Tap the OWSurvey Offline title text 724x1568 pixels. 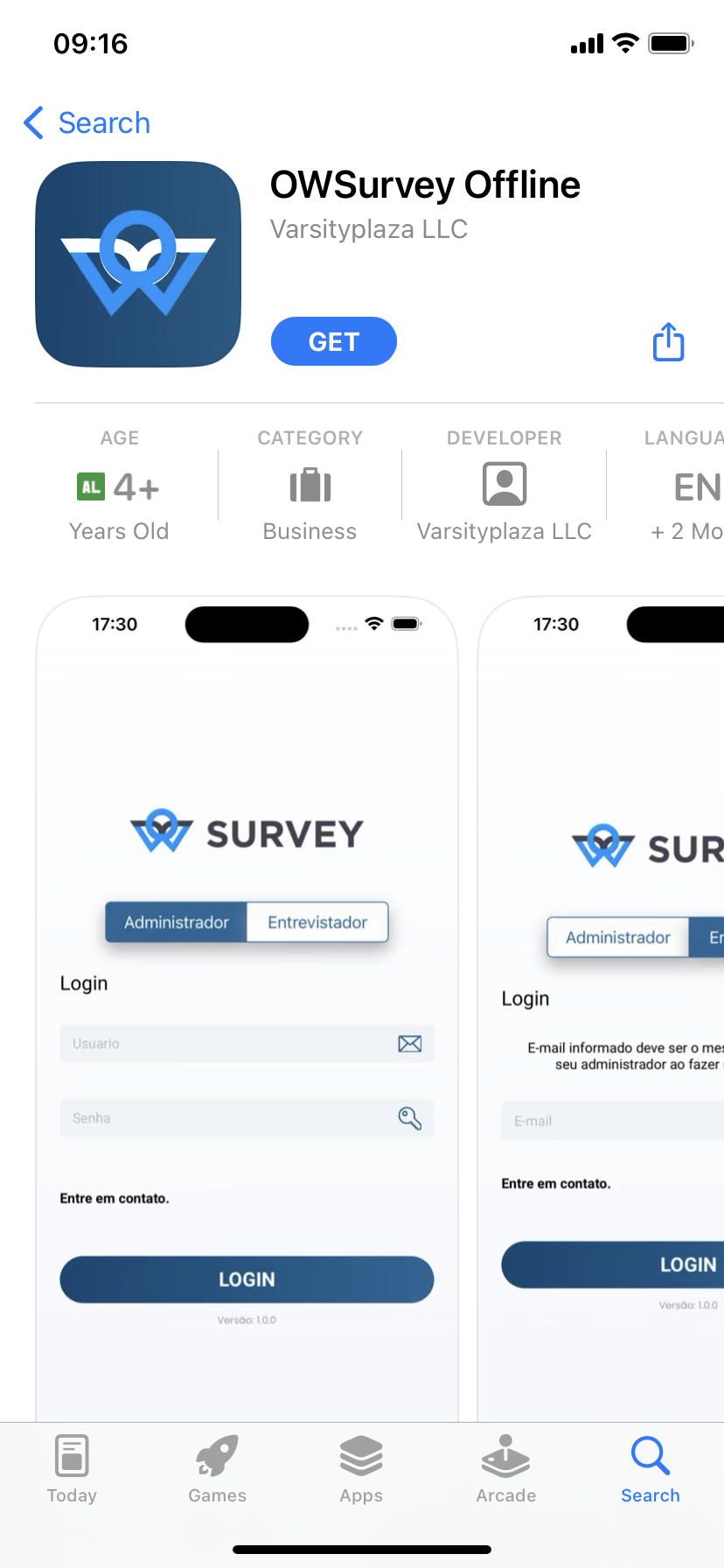tap(425, 185)
